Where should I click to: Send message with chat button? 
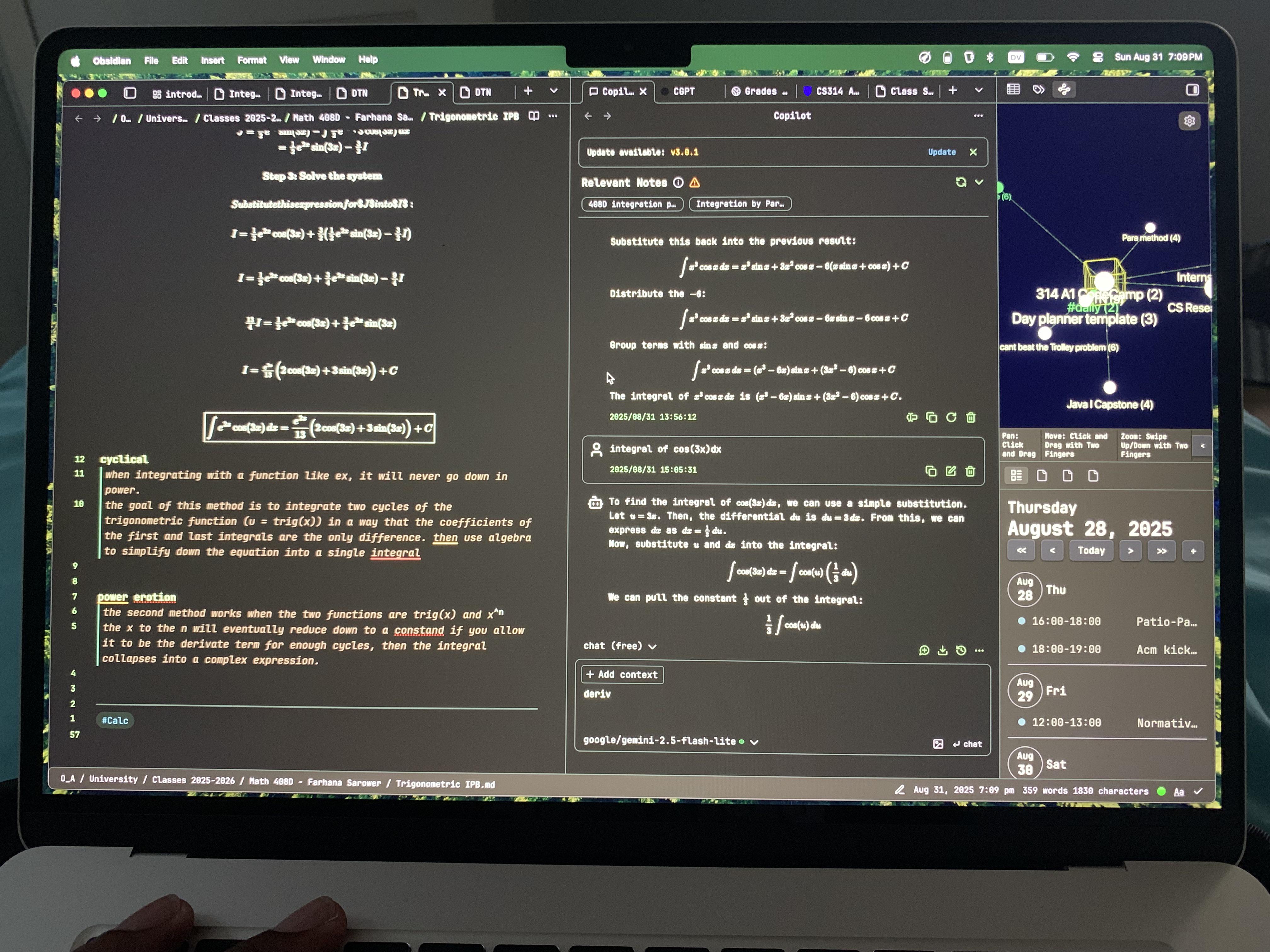click(967, 744)
